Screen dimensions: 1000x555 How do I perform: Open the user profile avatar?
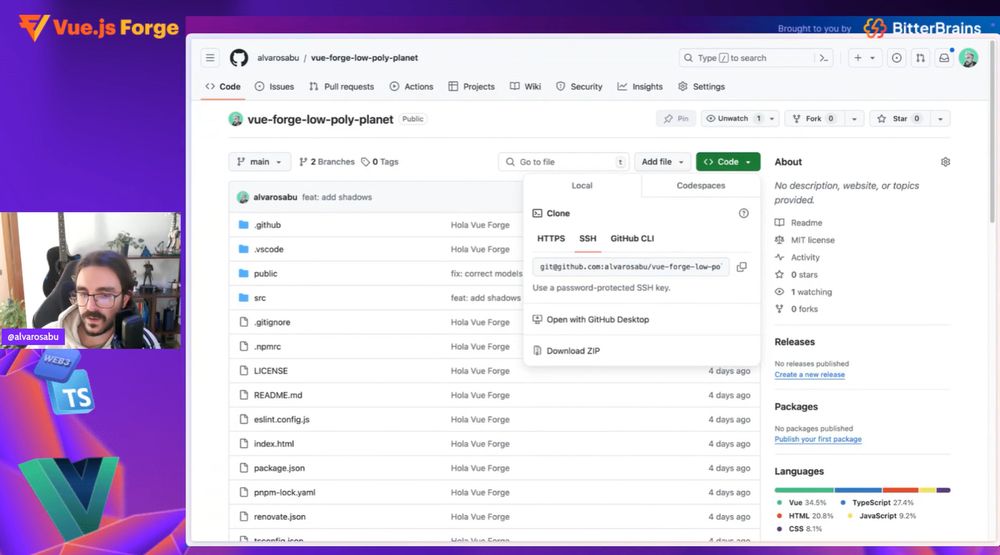pos(969,58)
